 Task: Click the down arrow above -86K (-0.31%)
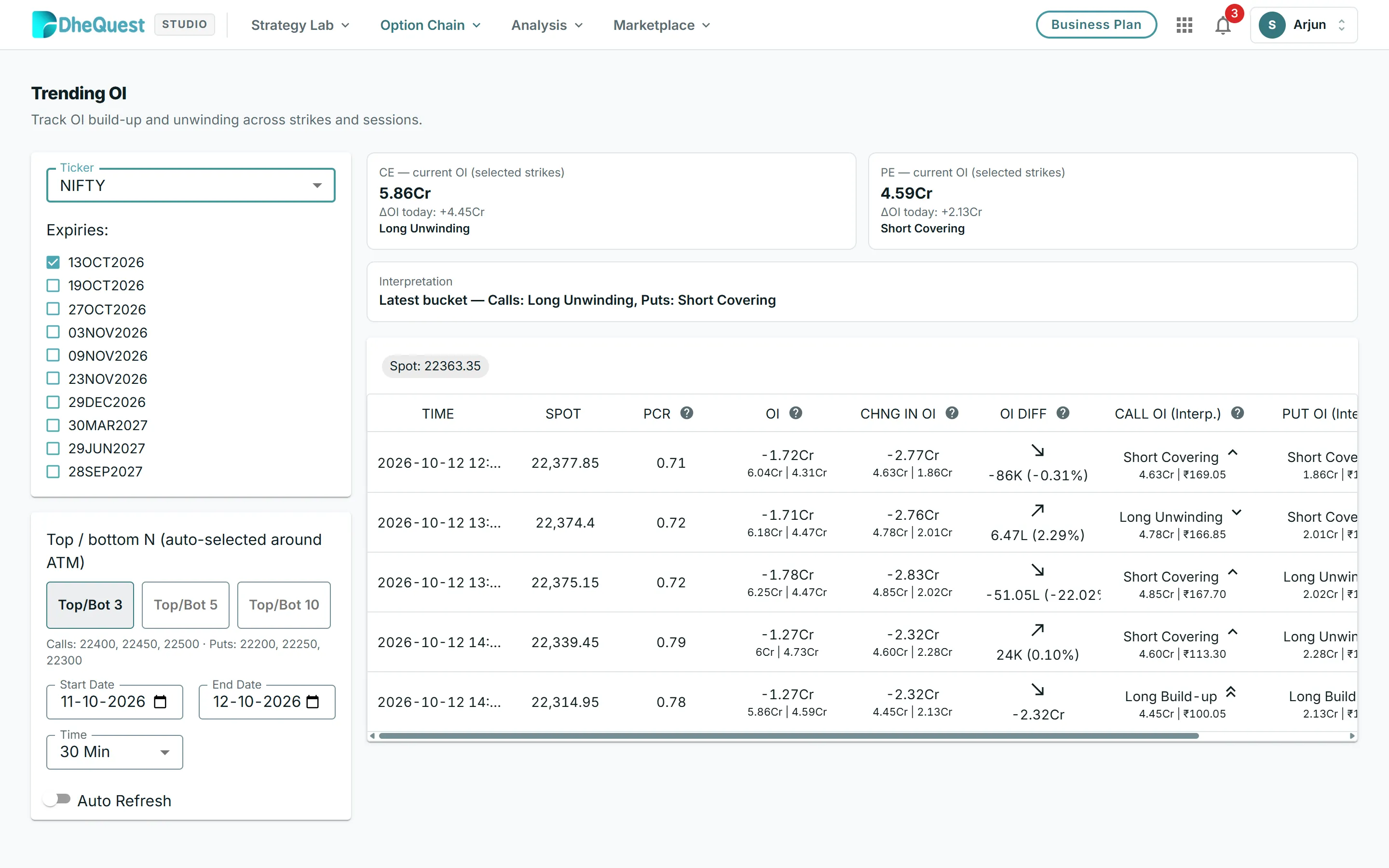[1038, 451]
